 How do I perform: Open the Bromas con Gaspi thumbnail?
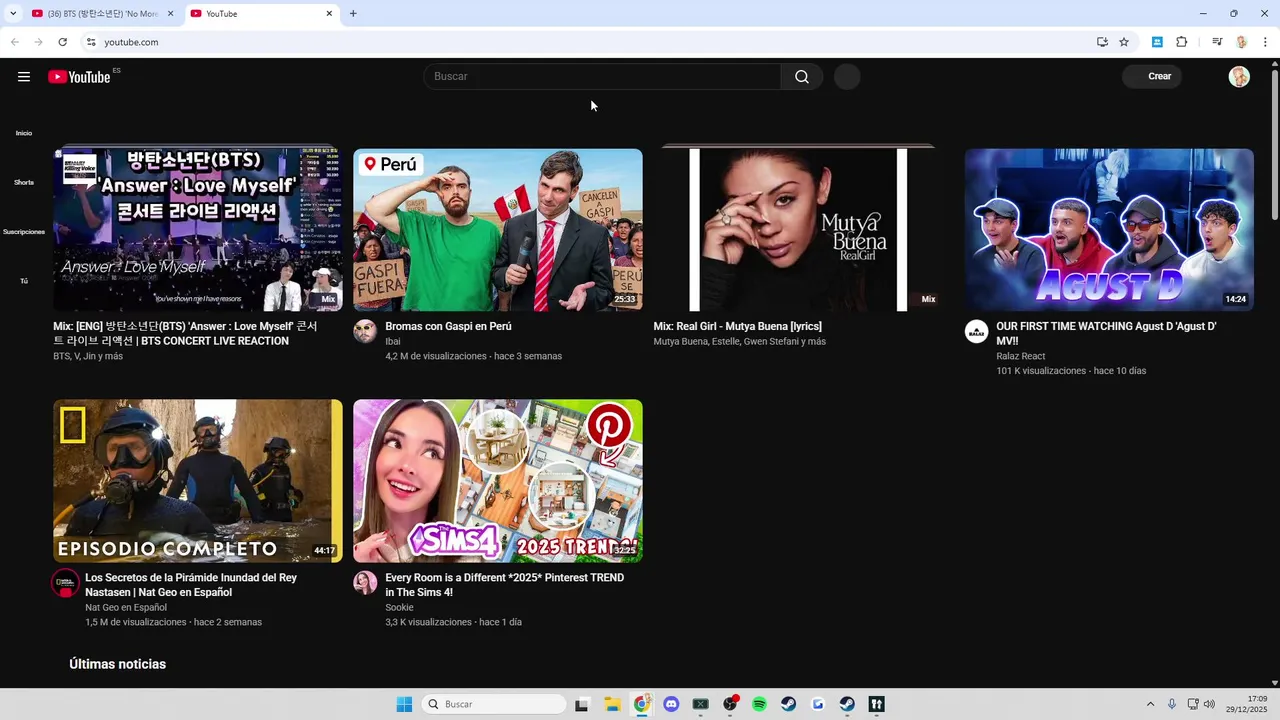coord(498,230)
